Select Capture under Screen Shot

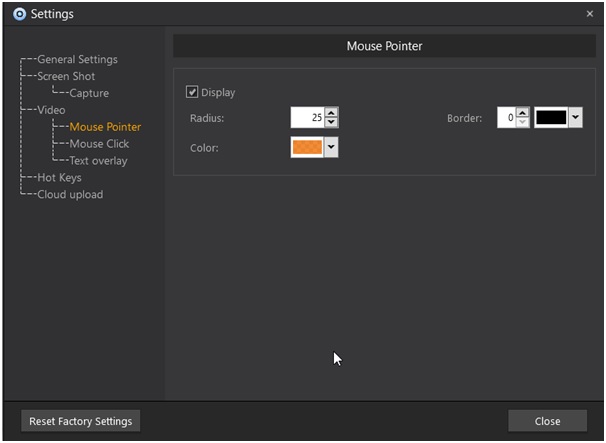point(89,93)
